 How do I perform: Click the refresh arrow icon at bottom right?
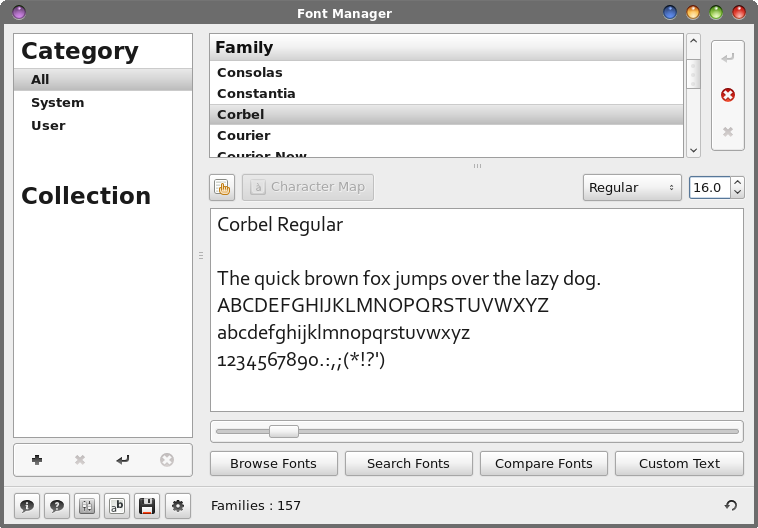[x=731, y=505]
